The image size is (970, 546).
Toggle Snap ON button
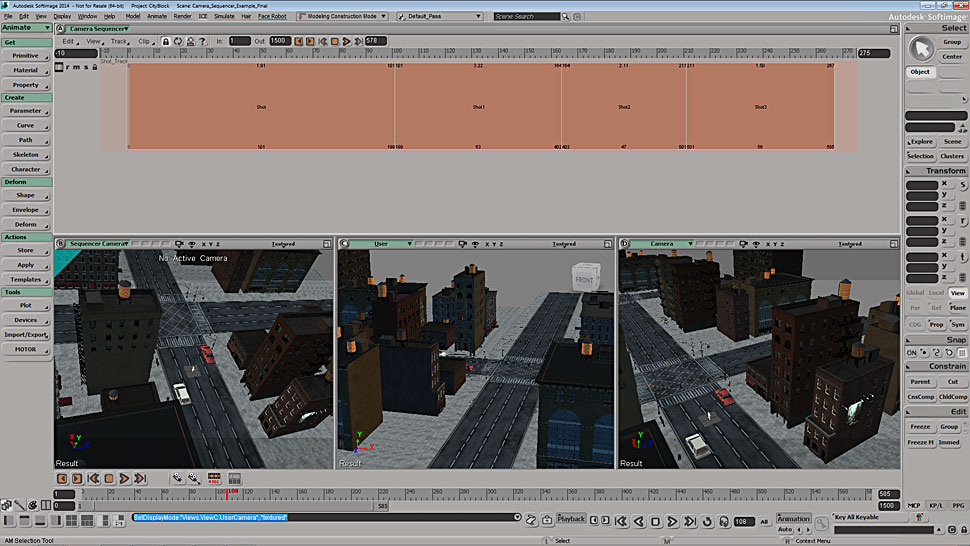[x=912, y=353]
